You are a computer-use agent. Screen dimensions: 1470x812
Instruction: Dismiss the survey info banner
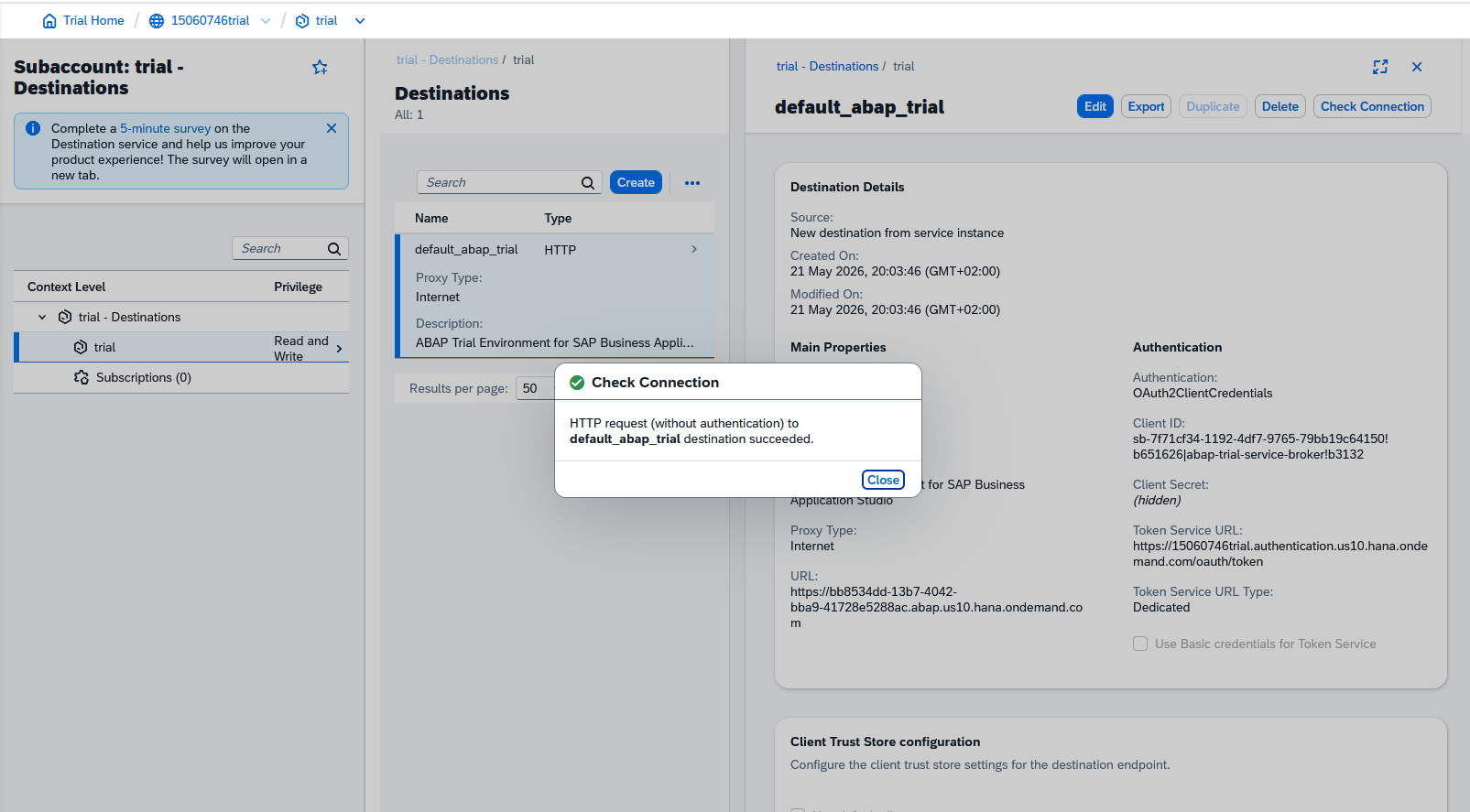[332, 128]
